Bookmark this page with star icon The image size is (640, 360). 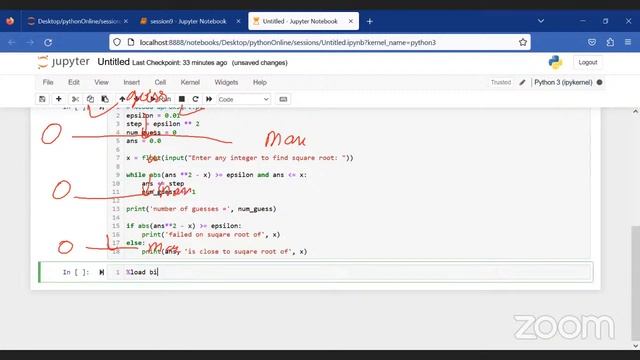pos(523,42)
